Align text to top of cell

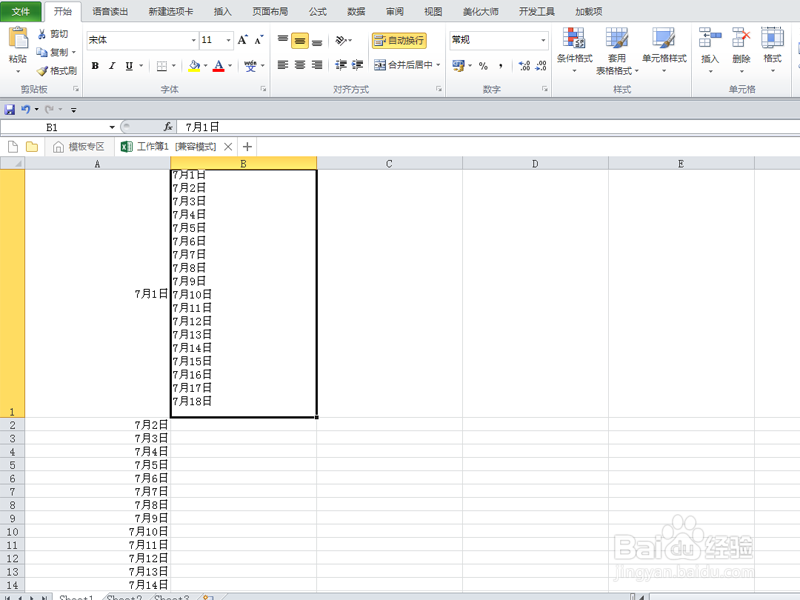click(x=283, y=40)
